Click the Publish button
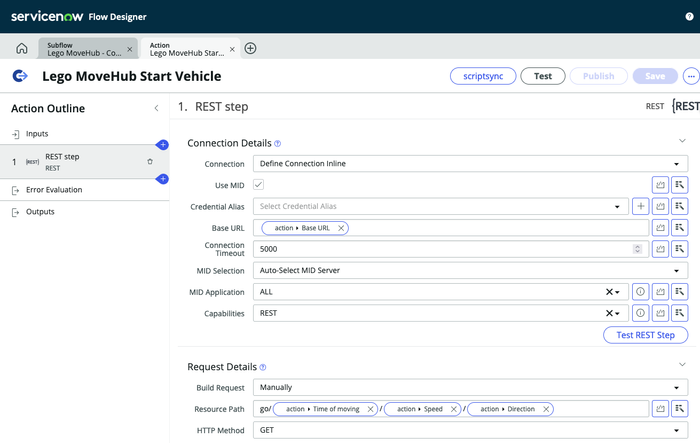 [599, 76]
